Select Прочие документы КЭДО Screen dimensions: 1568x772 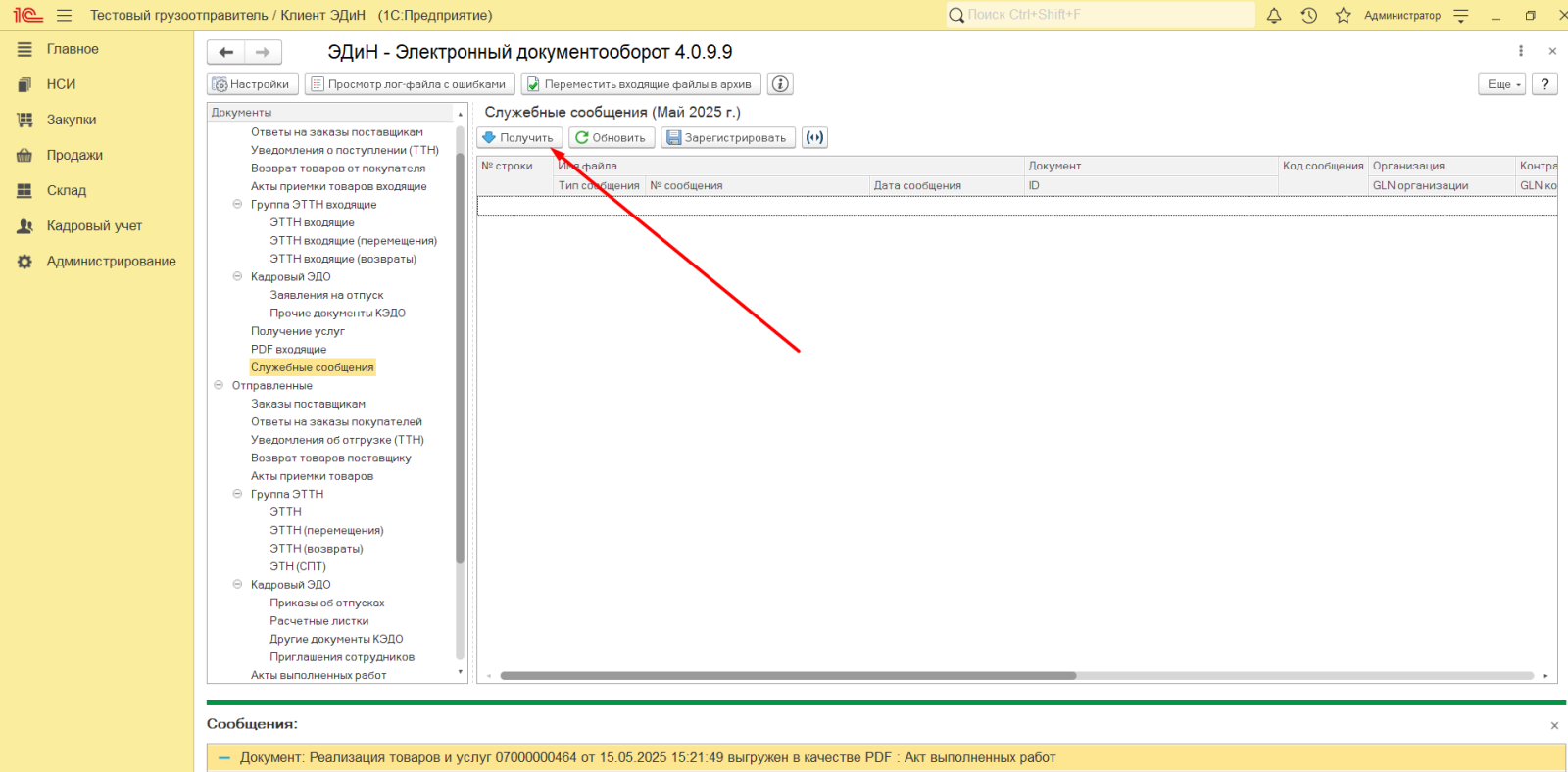click(x=337, y=313)
